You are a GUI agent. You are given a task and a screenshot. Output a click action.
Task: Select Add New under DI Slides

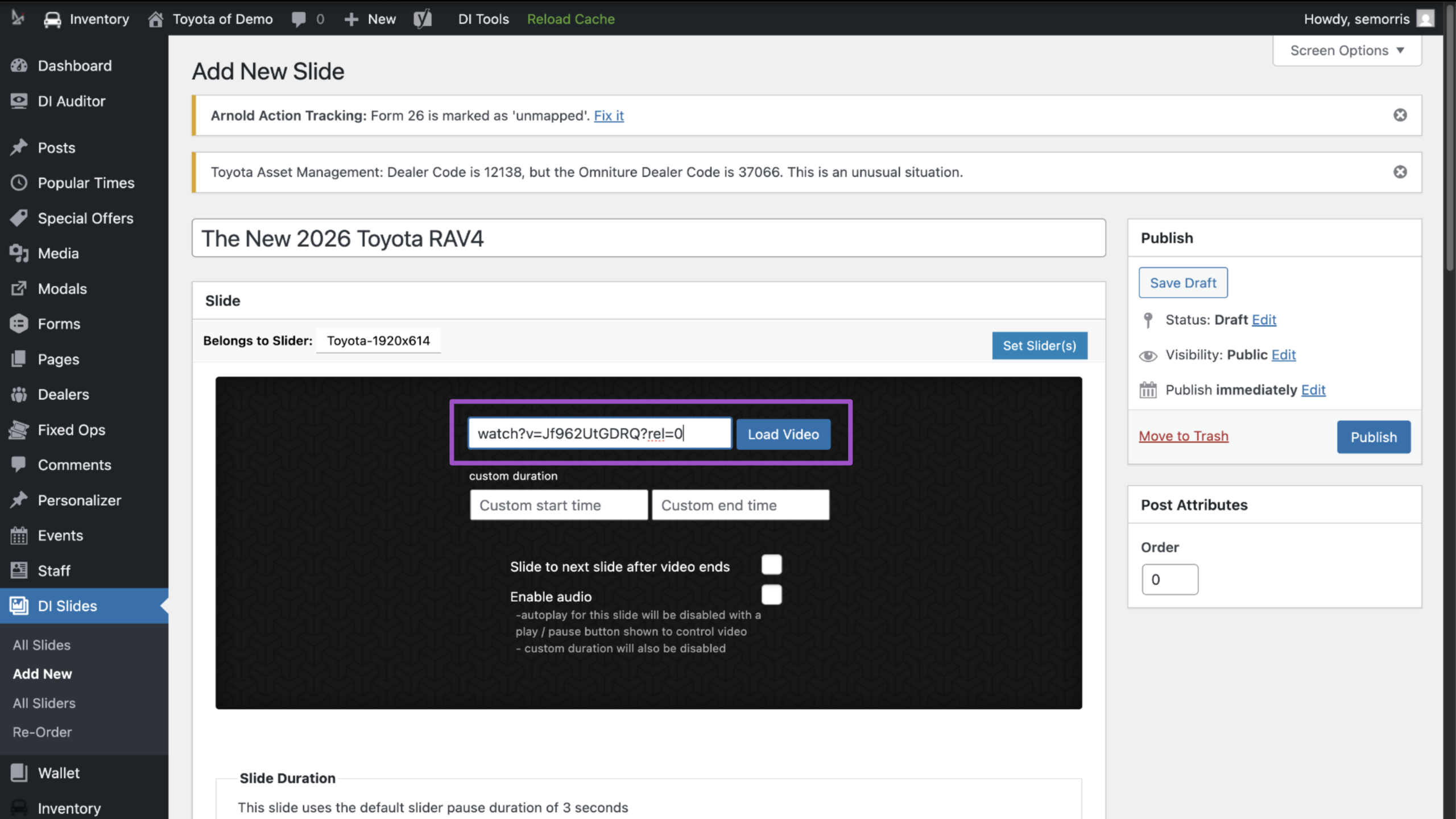(x=42, y=674)
